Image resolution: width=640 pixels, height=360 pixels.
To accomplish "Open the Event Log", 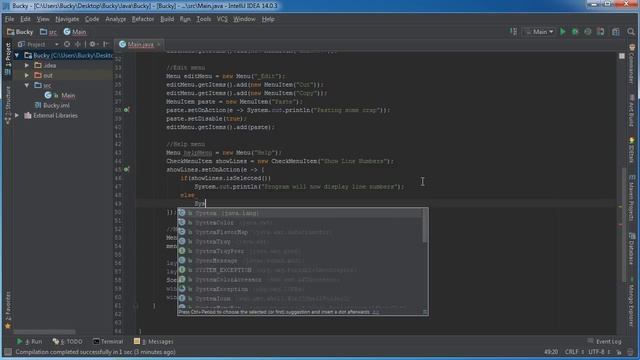I will click(x=604, y=342).
